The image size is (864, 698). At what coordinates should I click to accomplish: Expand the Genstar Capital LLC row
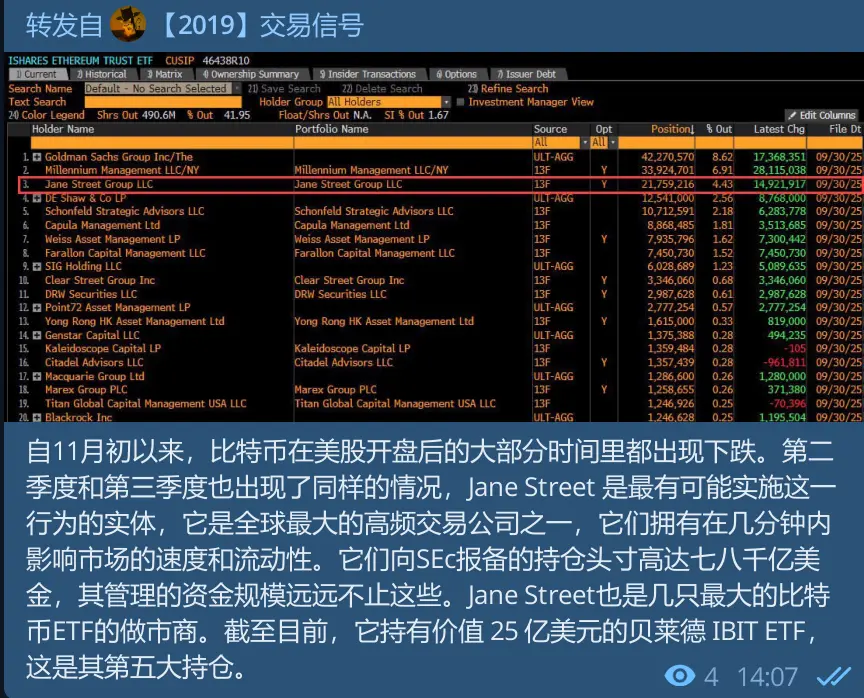pyautogui.click(x=37, y=336)
